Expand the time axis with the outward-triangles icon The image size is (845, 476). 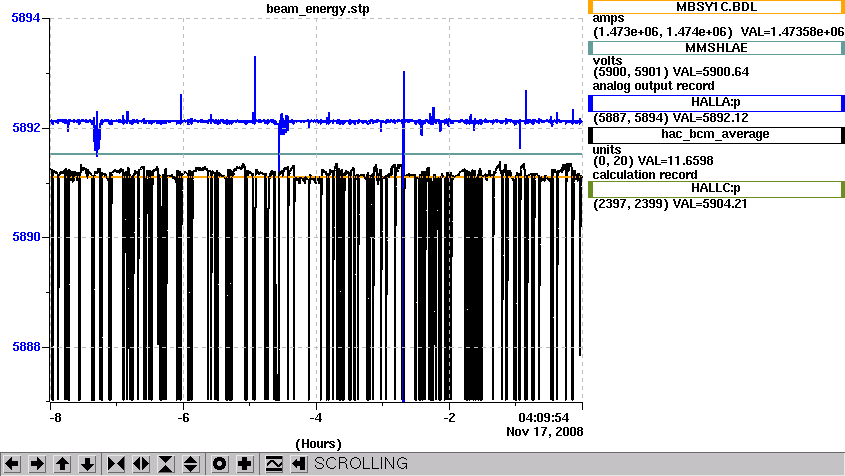(141, 464)
